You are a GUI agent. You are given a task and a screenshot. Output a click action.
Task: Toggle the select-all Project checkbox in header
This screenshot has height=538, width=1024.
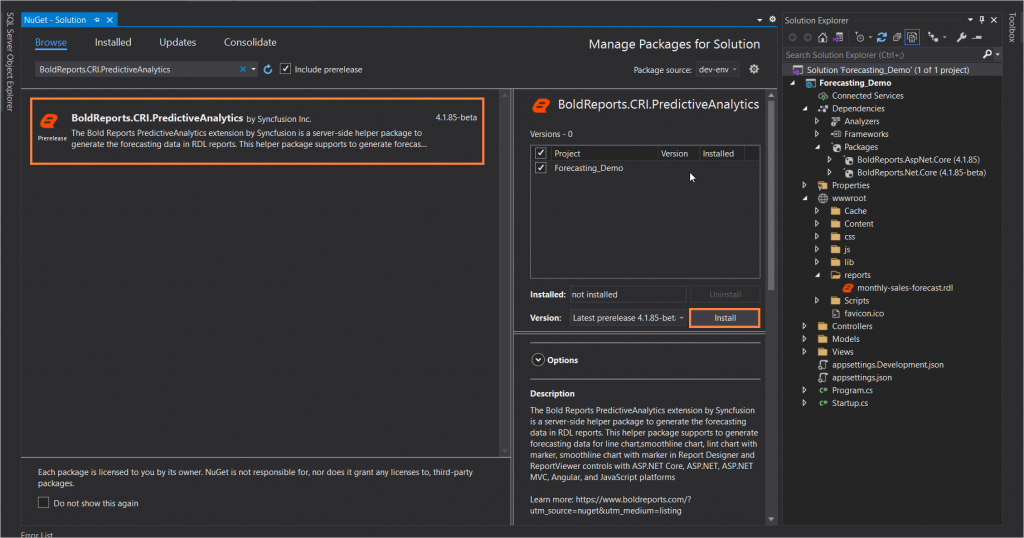coord(541,153)
